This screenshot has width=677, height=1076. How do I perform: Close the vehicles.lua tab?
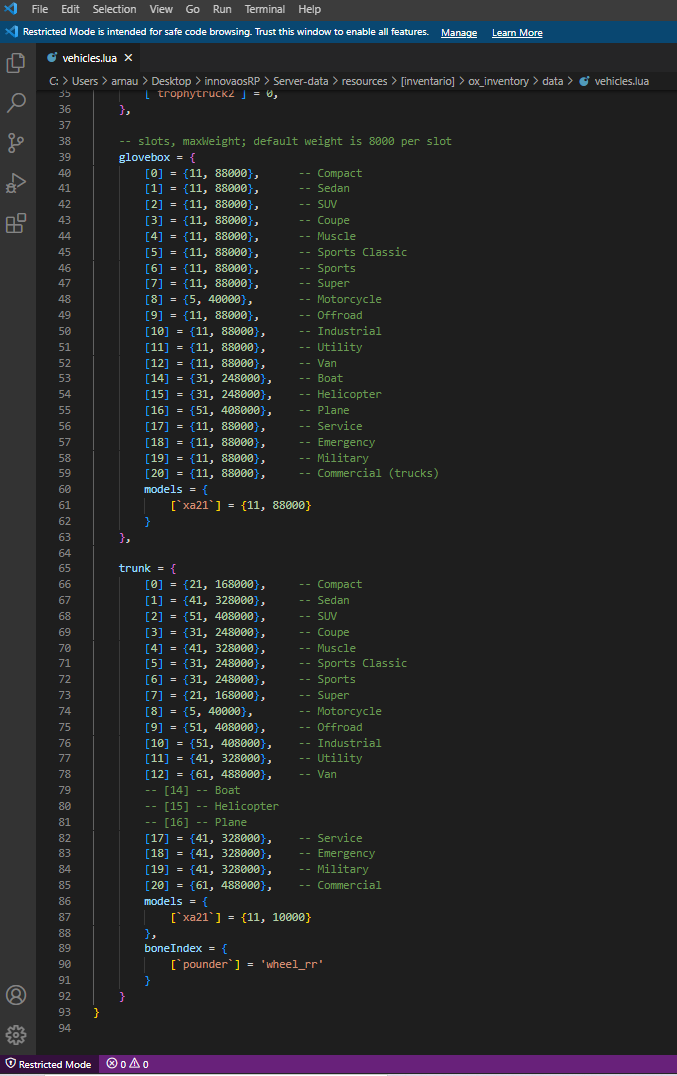128,58
